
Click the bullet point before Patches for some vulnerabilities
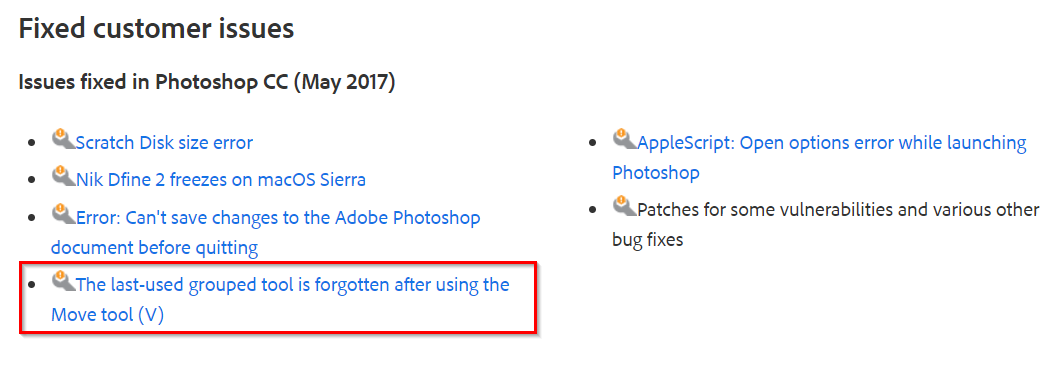[592, 210]
